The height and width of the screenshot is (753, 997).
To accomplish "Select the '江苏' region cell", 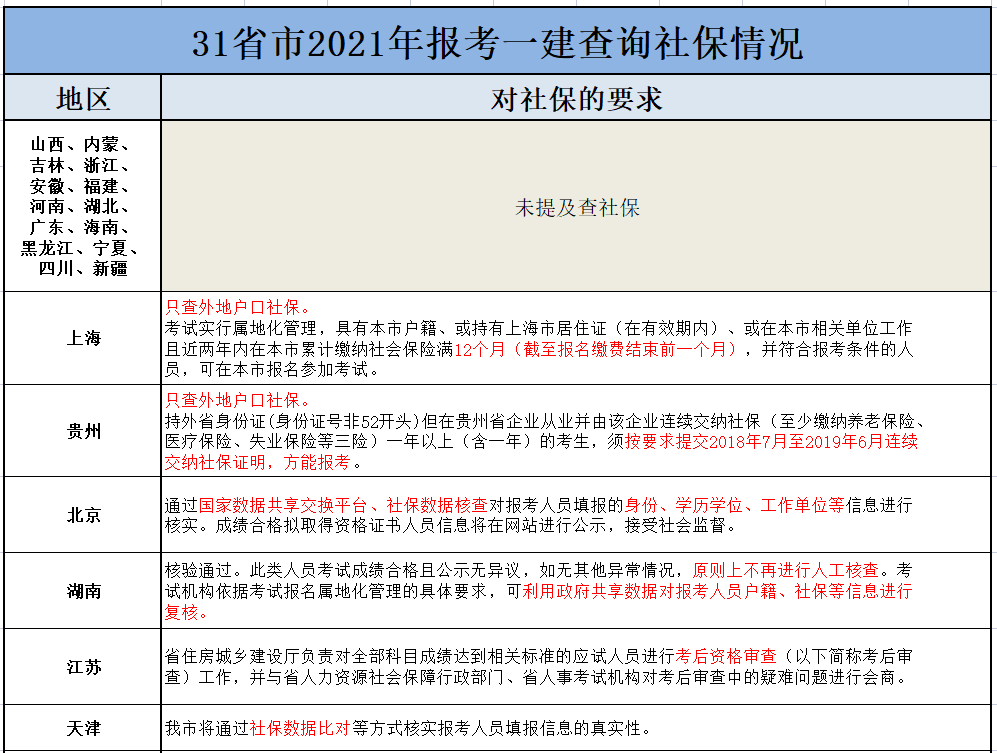I will [x=83, y=667].
